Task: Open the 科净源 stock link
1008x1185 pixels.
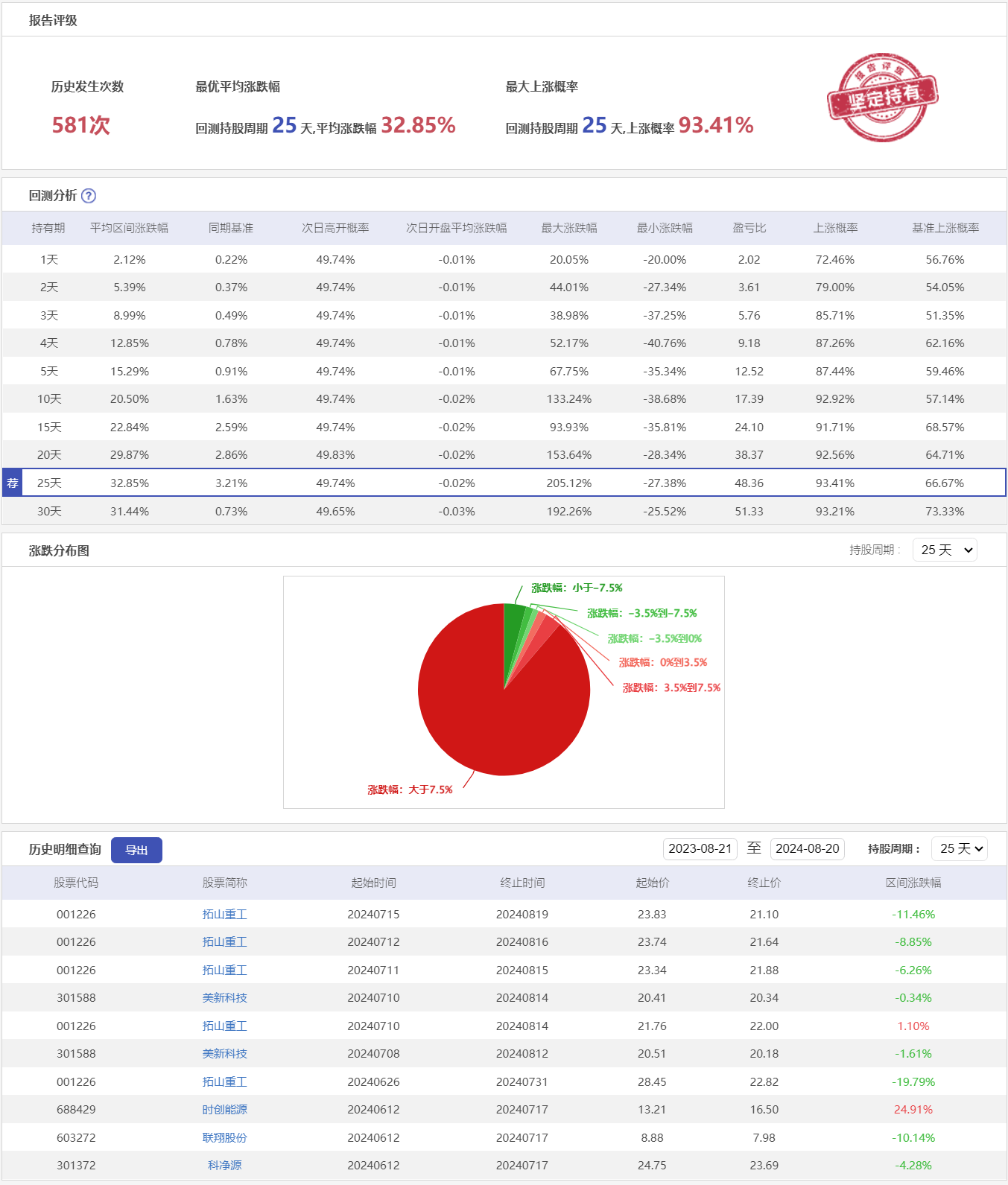Action: point(224,1165)
